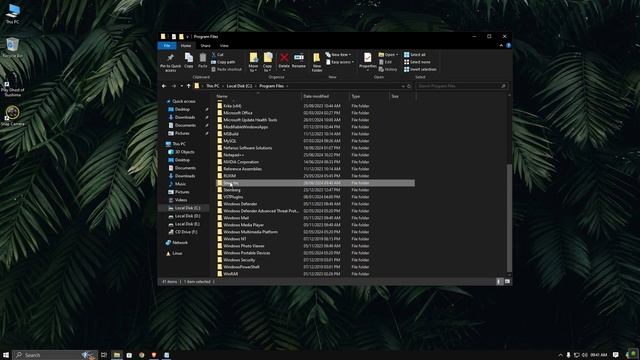Go back with the back arrow

point(164,86)
